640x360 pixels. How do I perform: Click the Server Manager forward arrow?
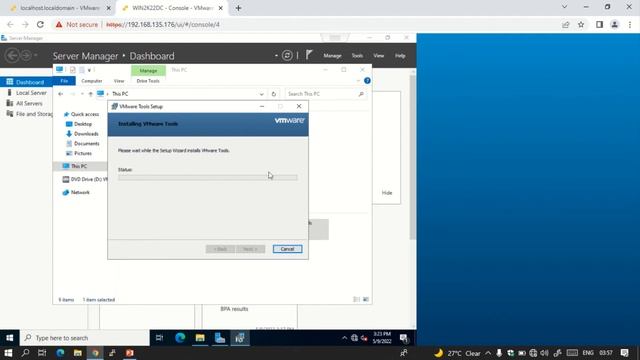pos(26,55)
